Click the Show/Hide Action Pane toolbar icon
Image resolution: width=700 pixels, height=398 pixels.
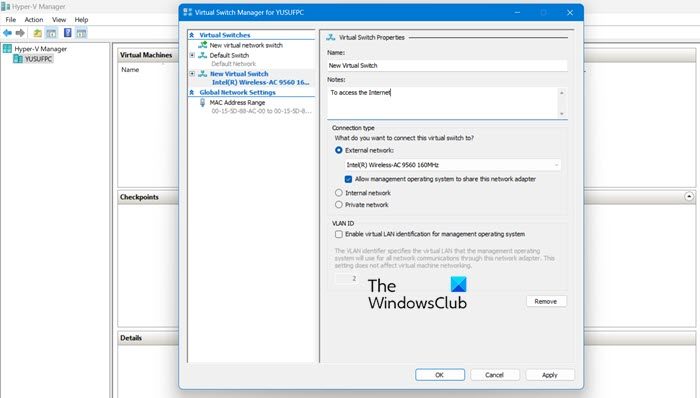[x=81, y=33]
